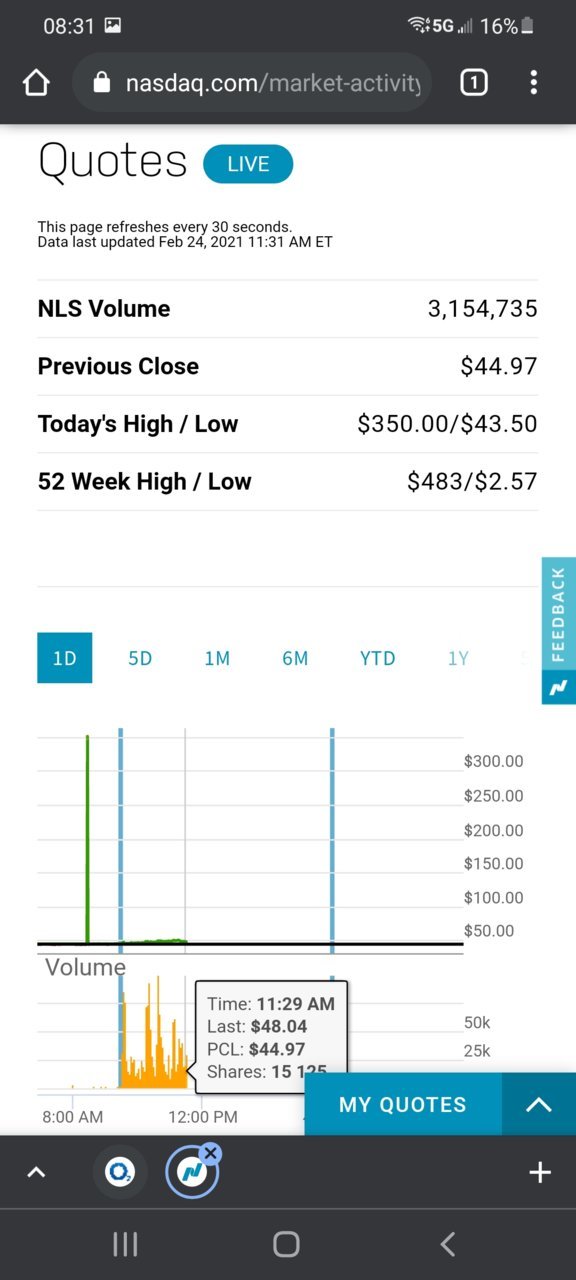Select the YTD chart range
576x1280 pixels.
(378, 658)
